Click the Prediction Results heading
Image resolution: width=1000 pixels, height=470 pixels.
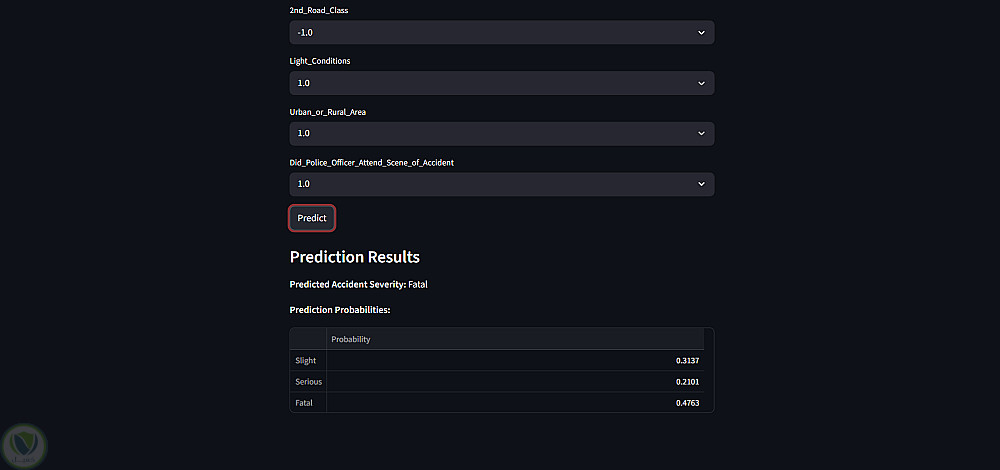click(355, 257)
